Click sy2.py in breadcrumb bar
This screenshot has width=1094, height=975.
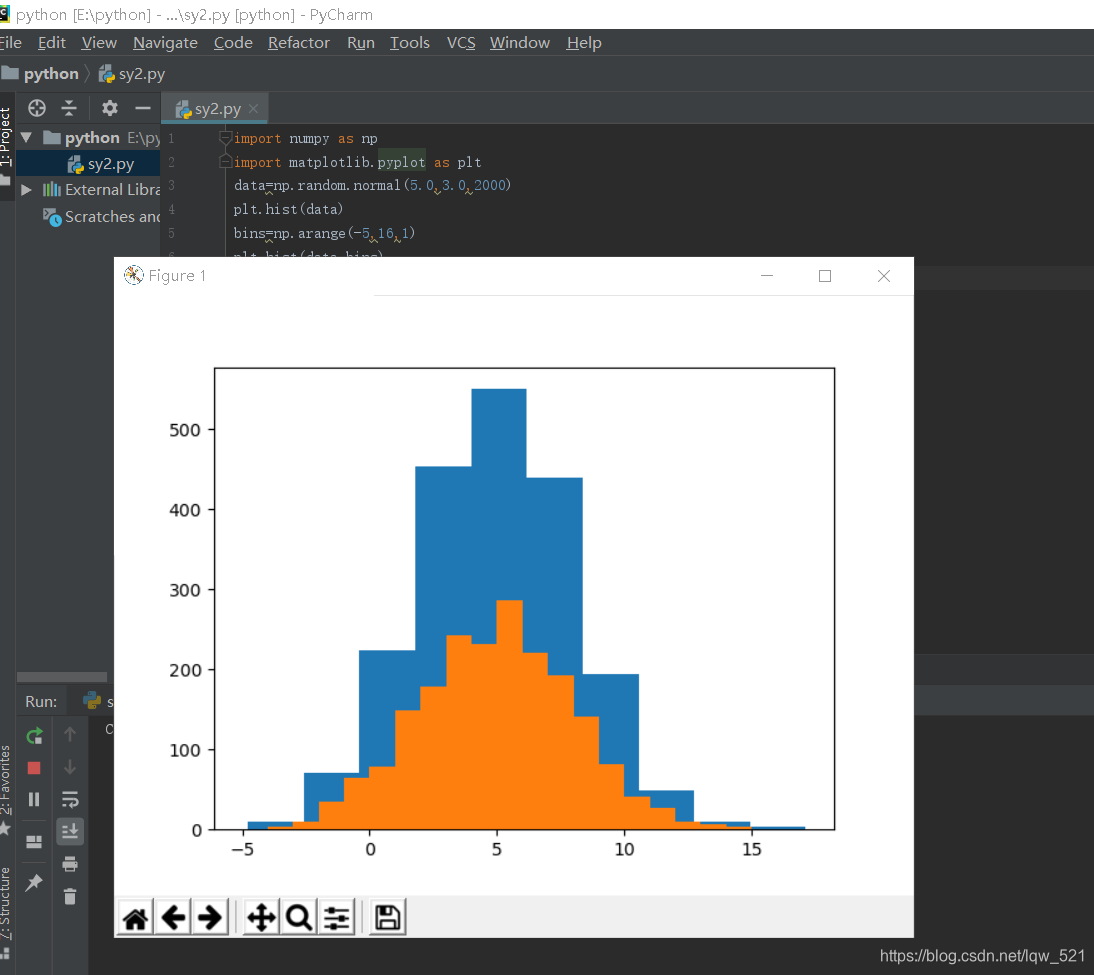[132, 74]
